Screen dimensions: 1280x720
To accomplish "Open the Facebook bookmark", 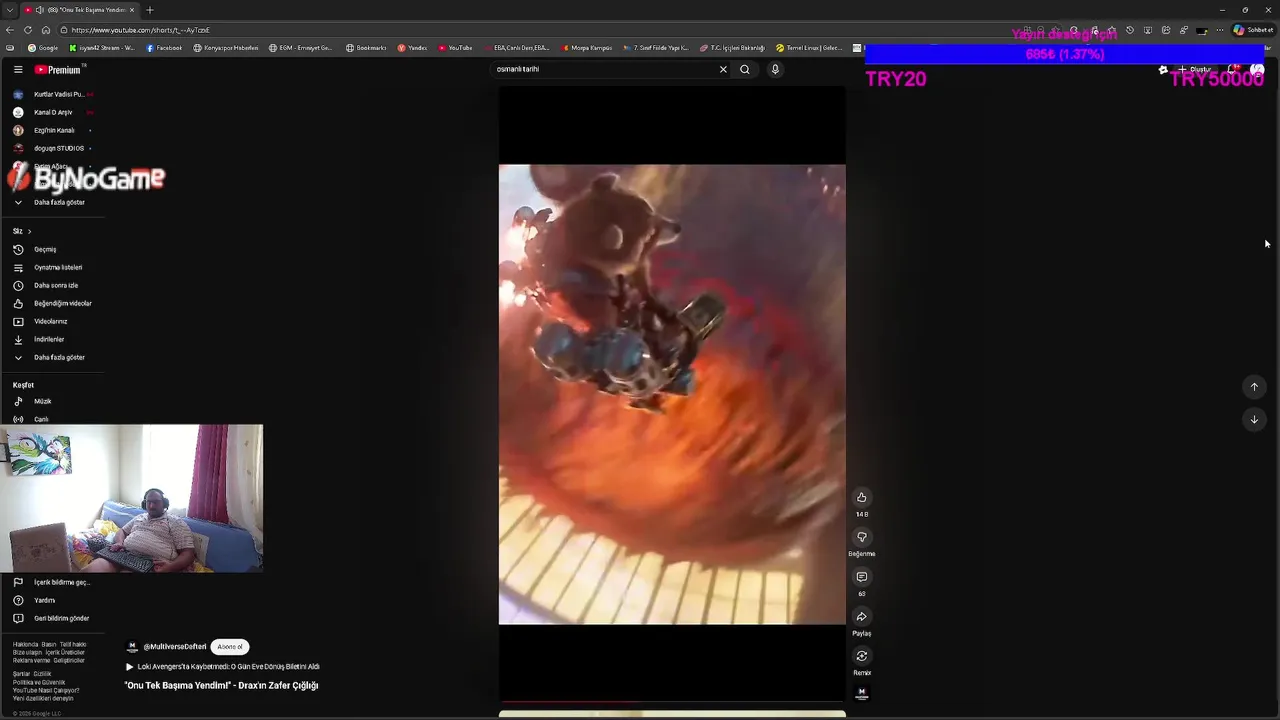I will [164, 47].
